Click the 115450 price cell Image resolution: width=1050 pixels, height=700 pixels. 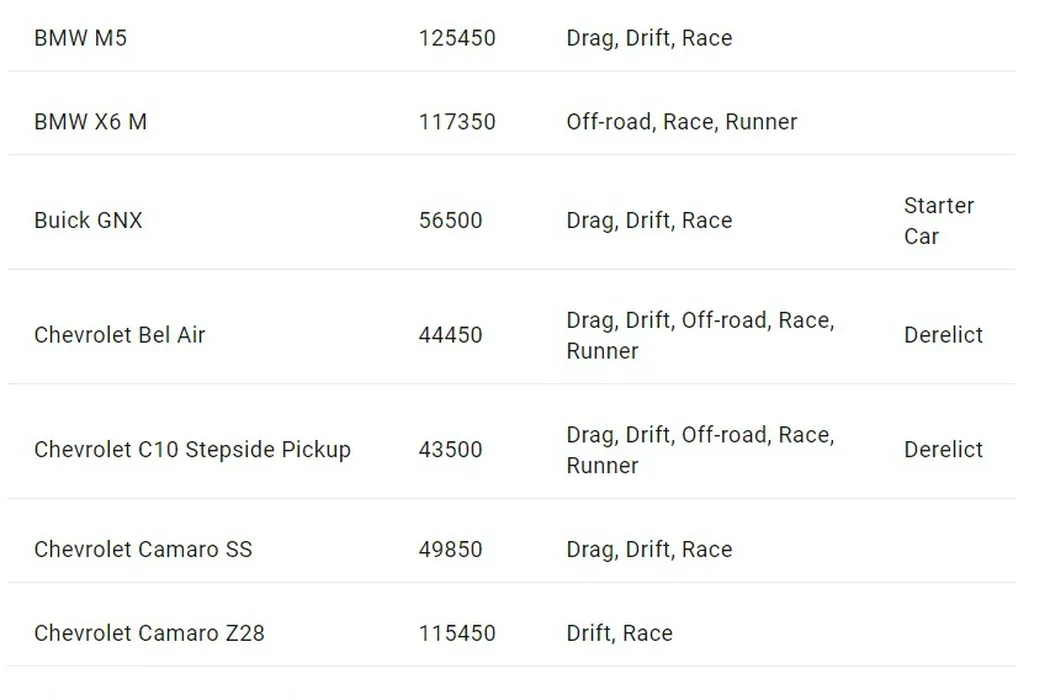457,633
